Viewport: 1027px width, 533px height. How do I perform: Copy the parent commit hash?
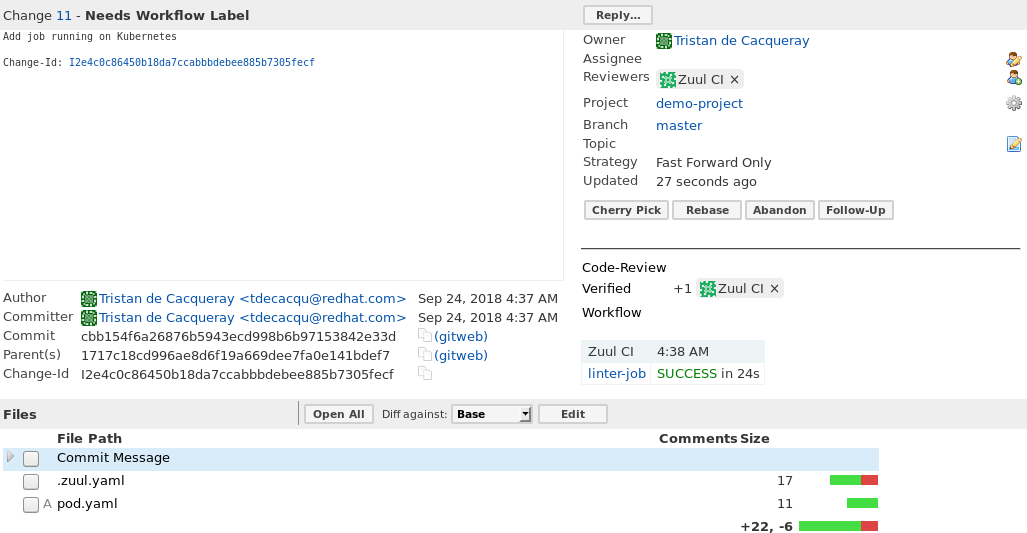(x=424, y=355)
